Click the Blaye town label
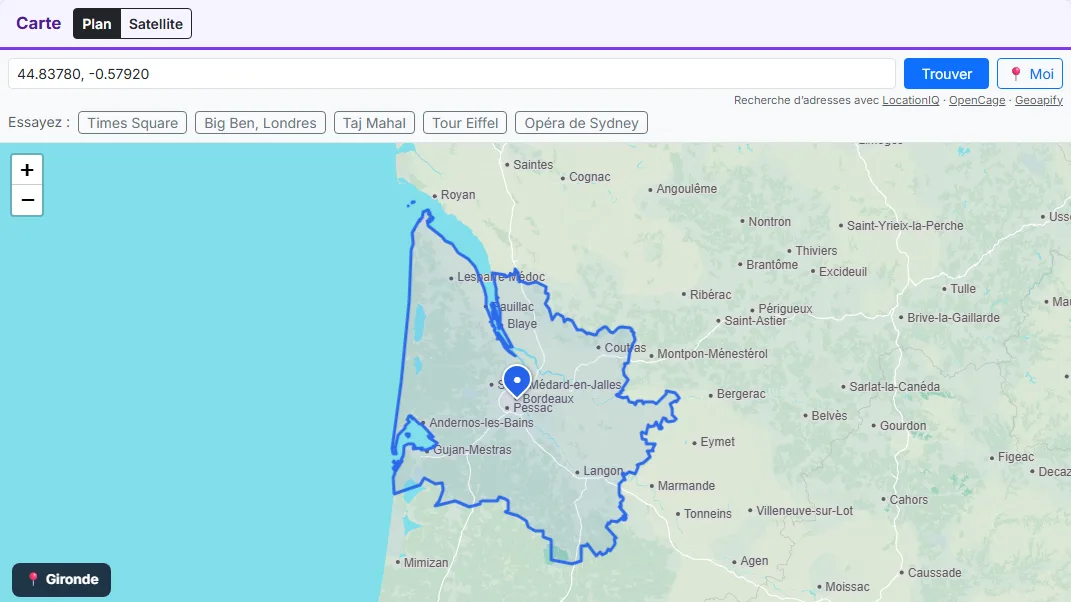1071x602 pixels. point(522,324)
